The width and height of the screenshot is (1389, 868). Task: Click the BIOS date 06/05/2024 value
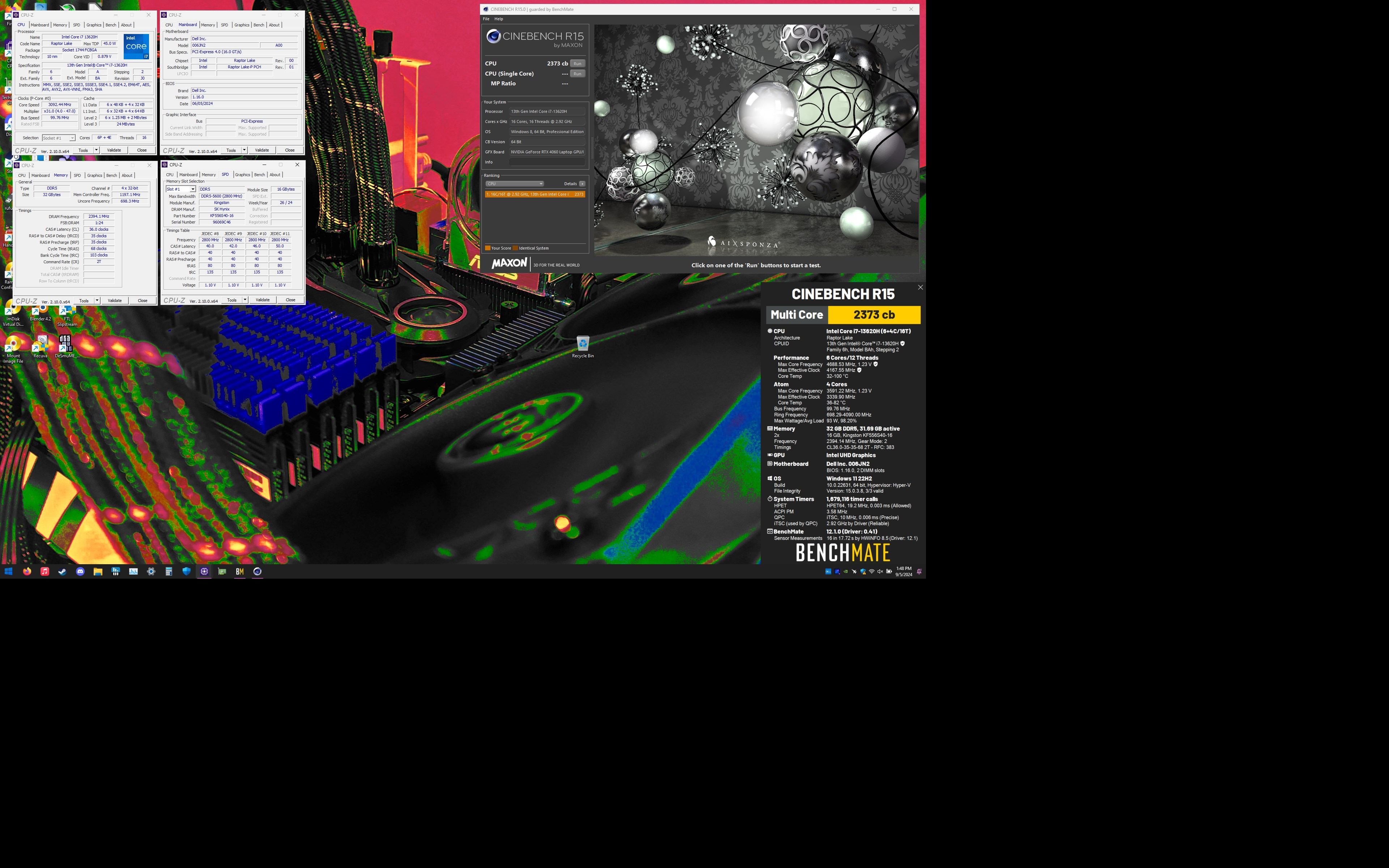[x=245, y=103]
